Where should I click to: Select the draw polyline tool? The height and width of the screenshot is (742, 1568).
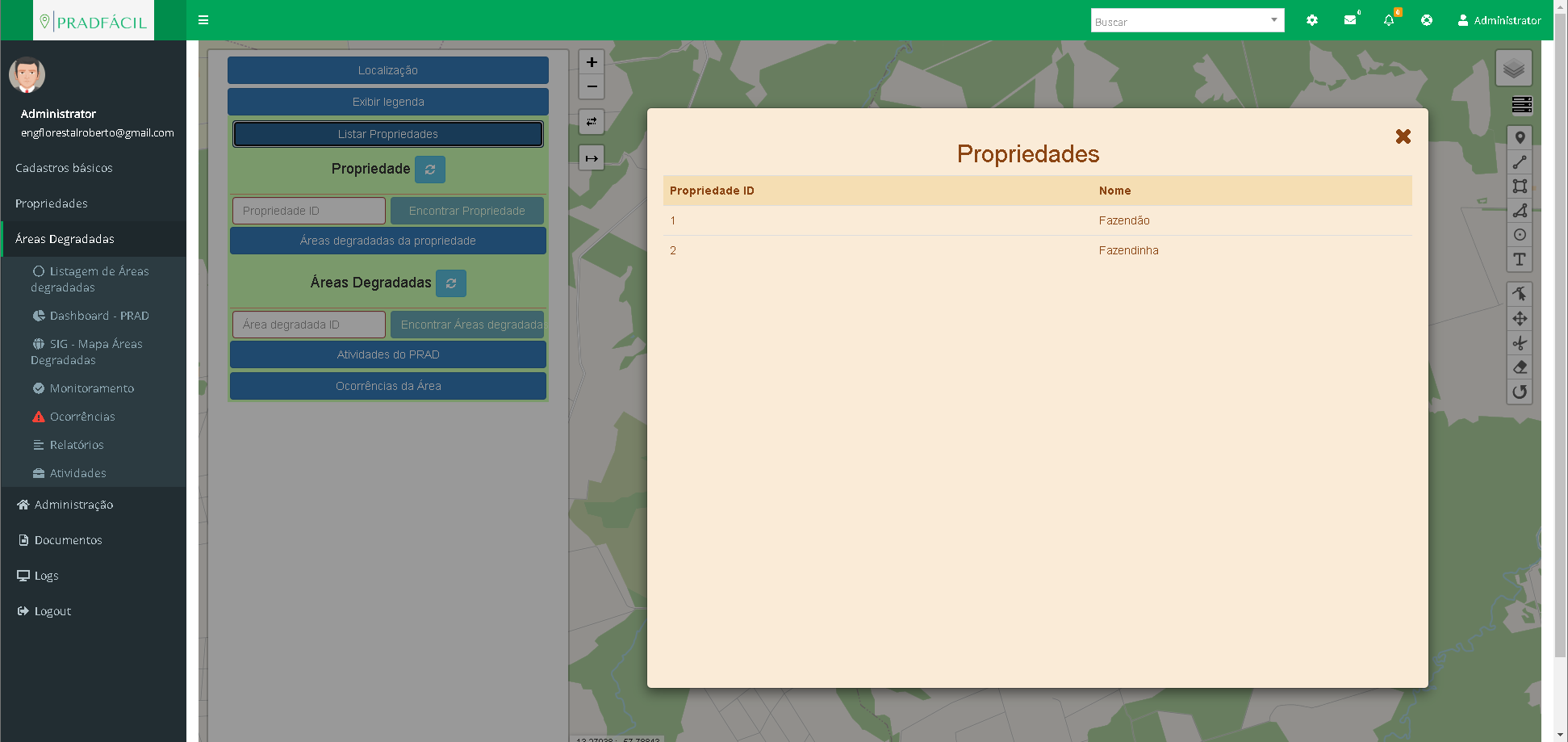click(x=1520, y=162)
